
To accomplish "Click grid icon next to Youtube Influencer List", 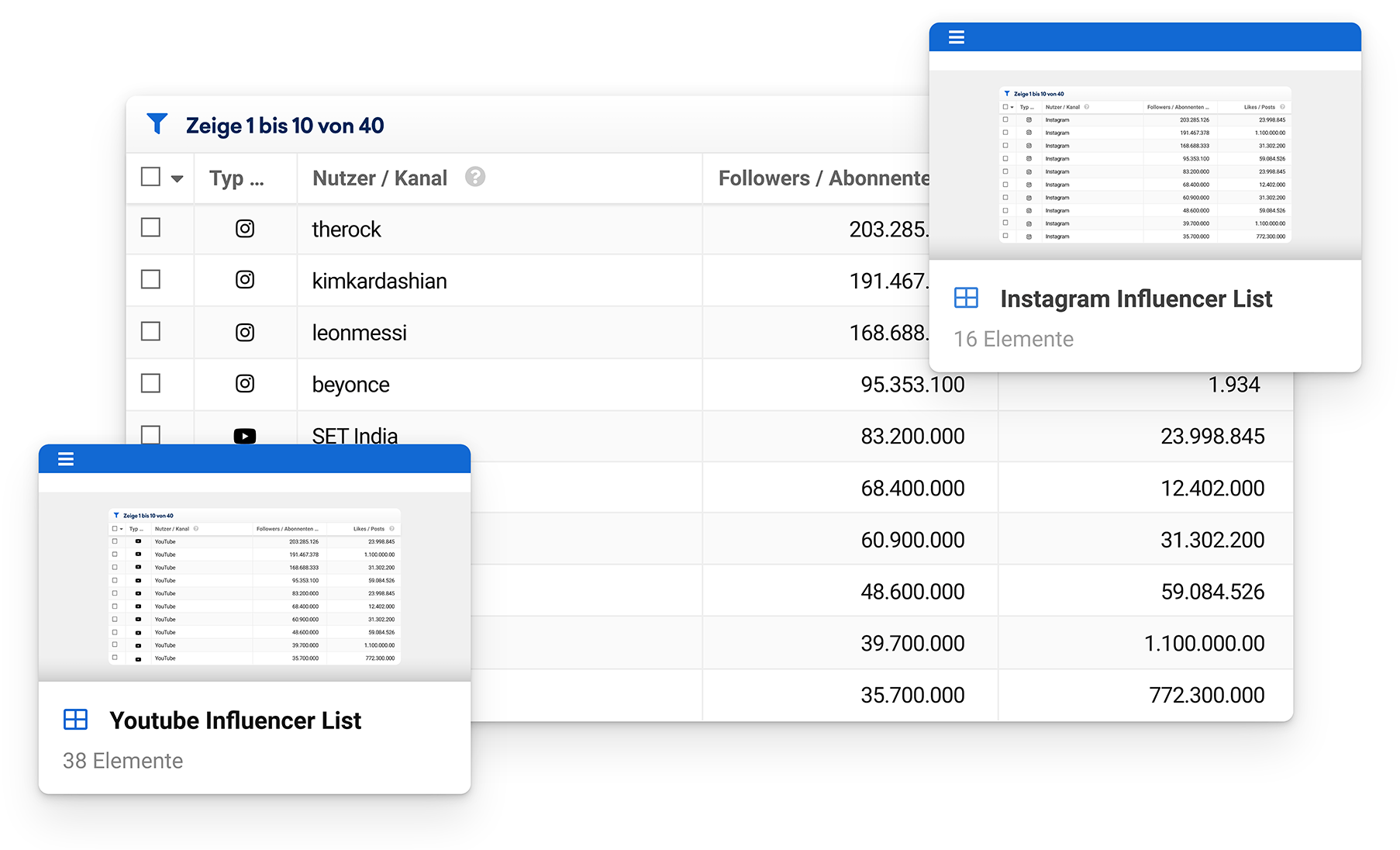I will click(75, 720).
